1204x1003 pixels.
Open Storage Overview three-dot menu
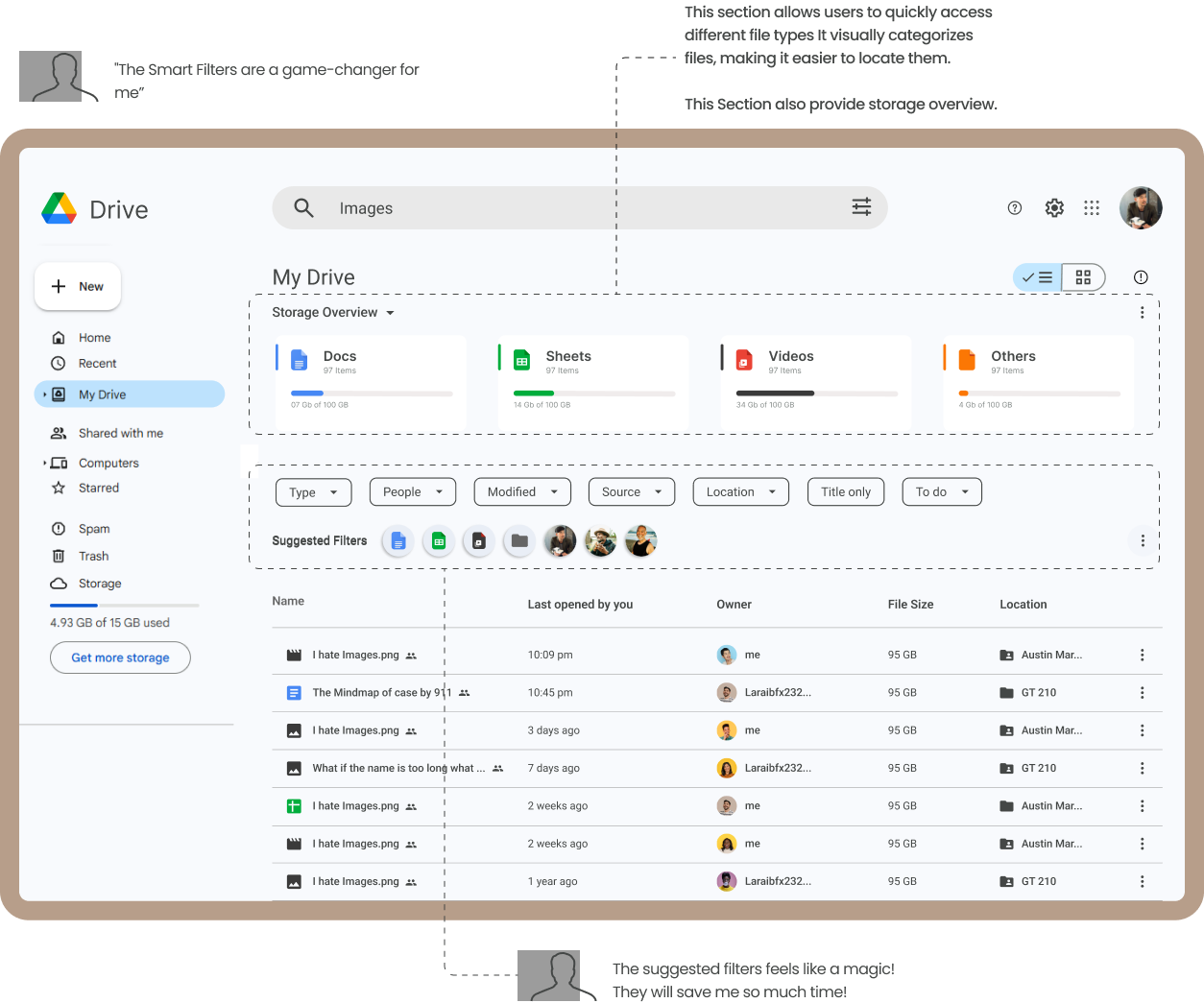point(1142,312)
